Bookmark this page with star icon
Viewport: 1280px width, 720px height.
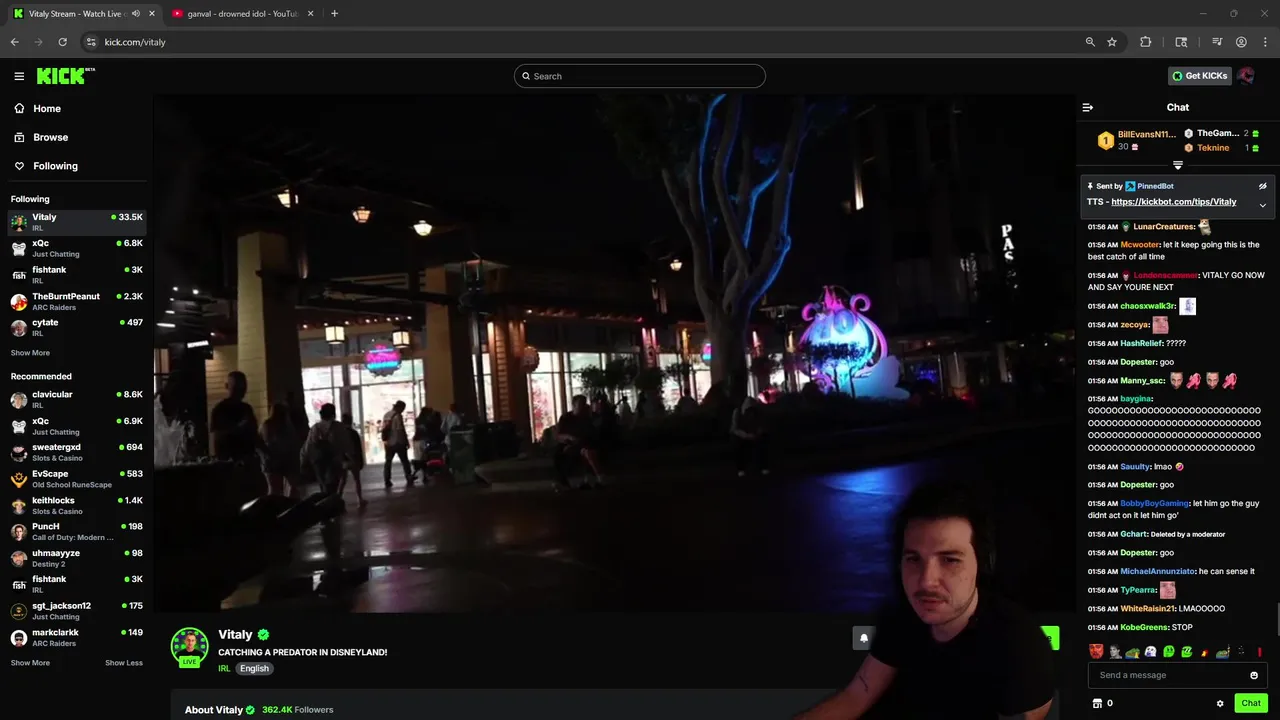click(1112, 42)
